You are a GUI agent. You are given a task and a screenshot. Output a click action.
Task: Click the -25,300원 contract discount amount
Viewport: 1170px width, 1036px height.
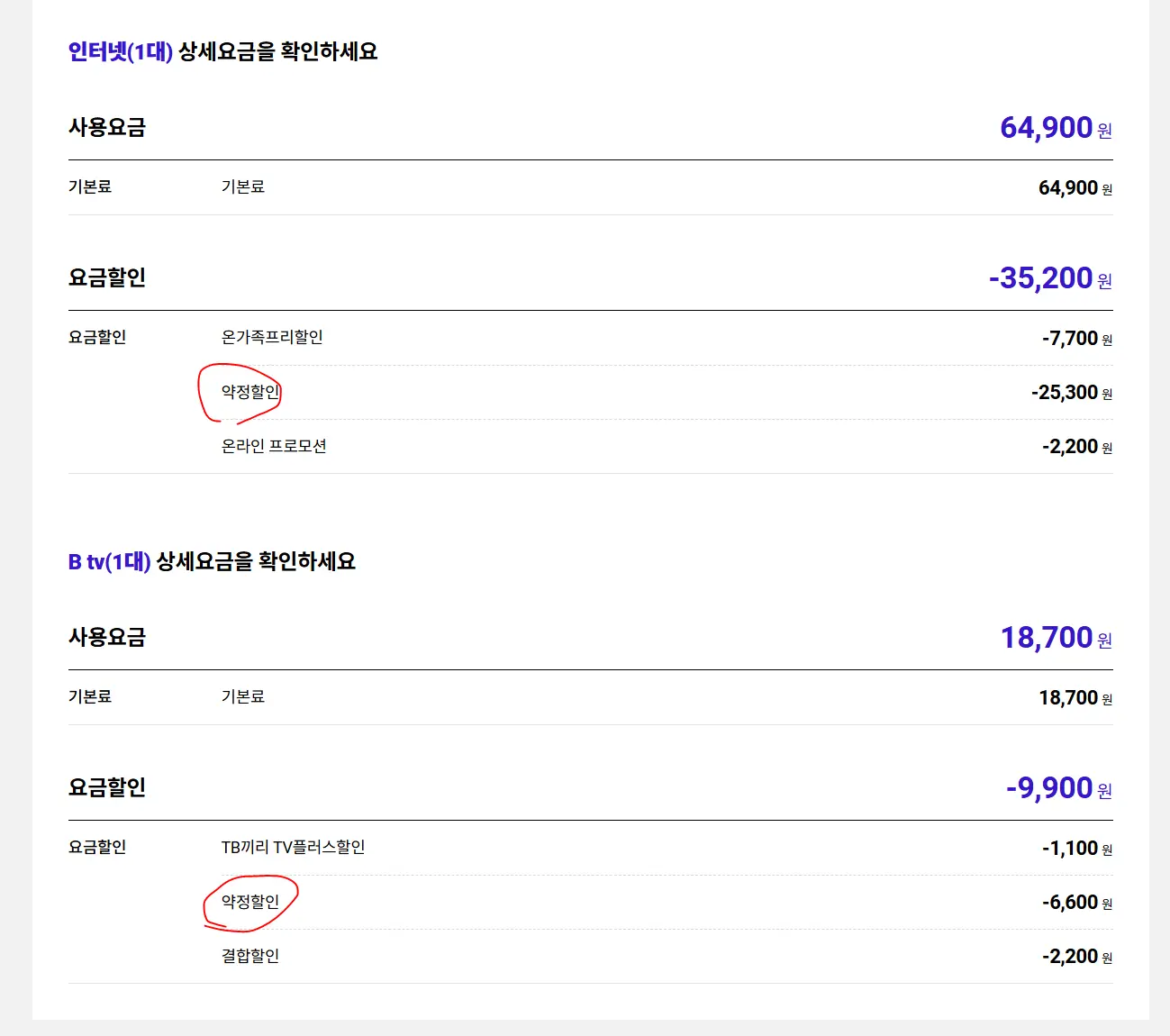(x=1072, y=393)
